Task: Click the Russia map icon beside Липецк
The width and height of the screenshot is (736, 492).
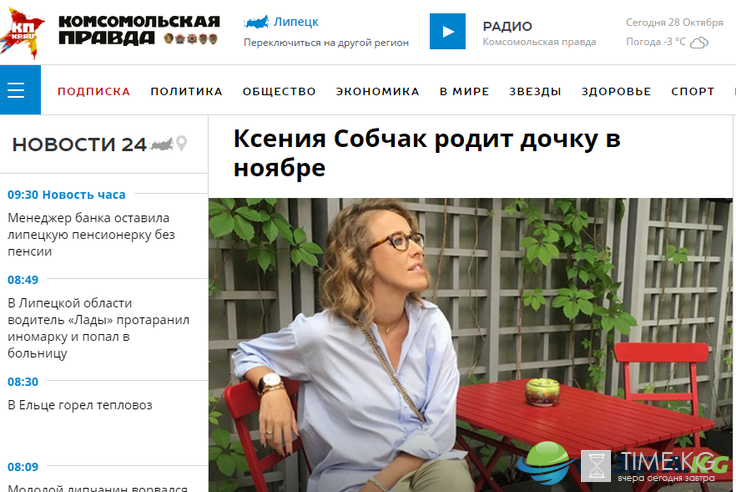Action: (256, 22)
